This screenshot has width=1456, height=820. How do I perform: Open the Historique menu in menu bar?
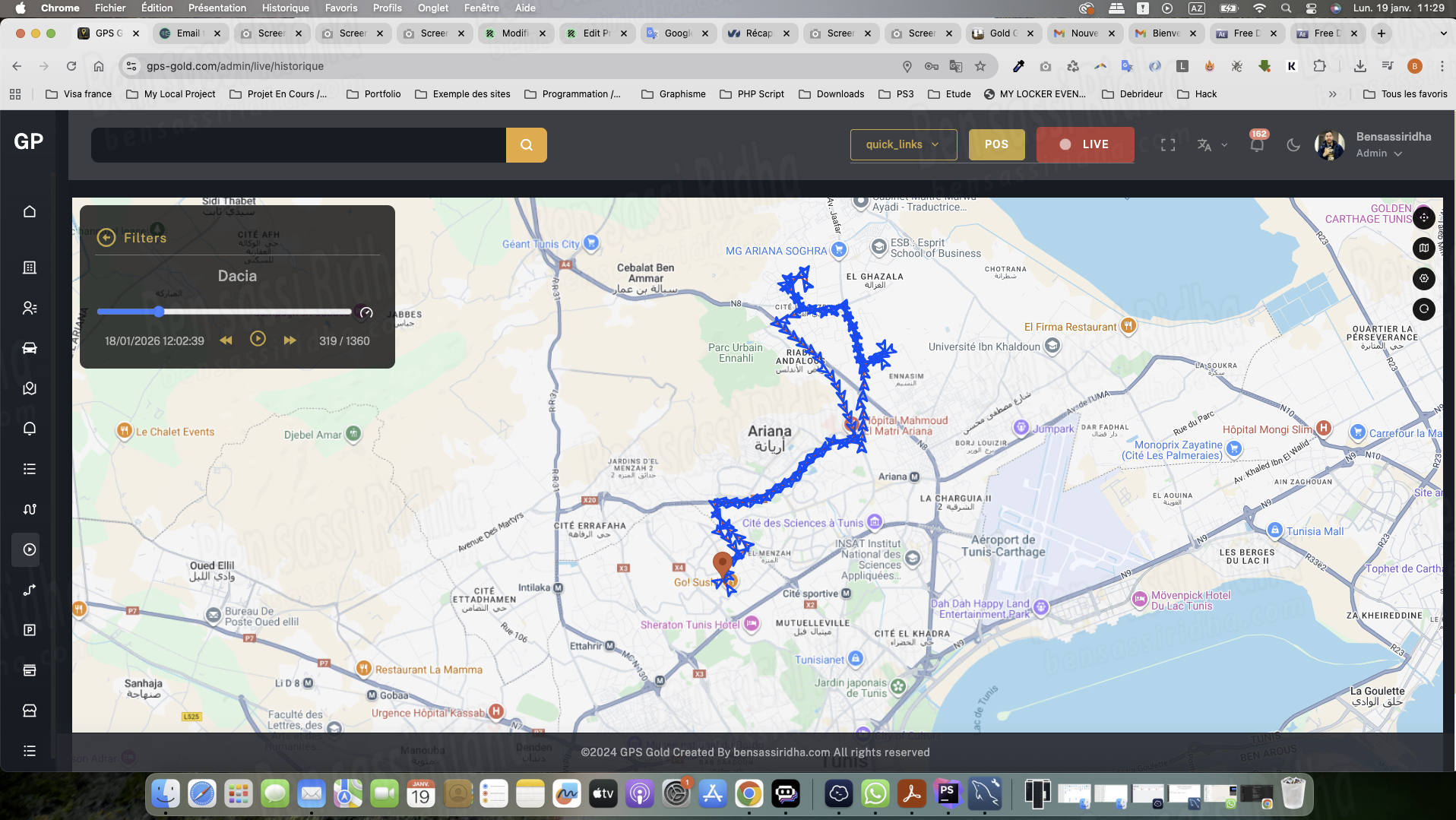pos(285,8)
